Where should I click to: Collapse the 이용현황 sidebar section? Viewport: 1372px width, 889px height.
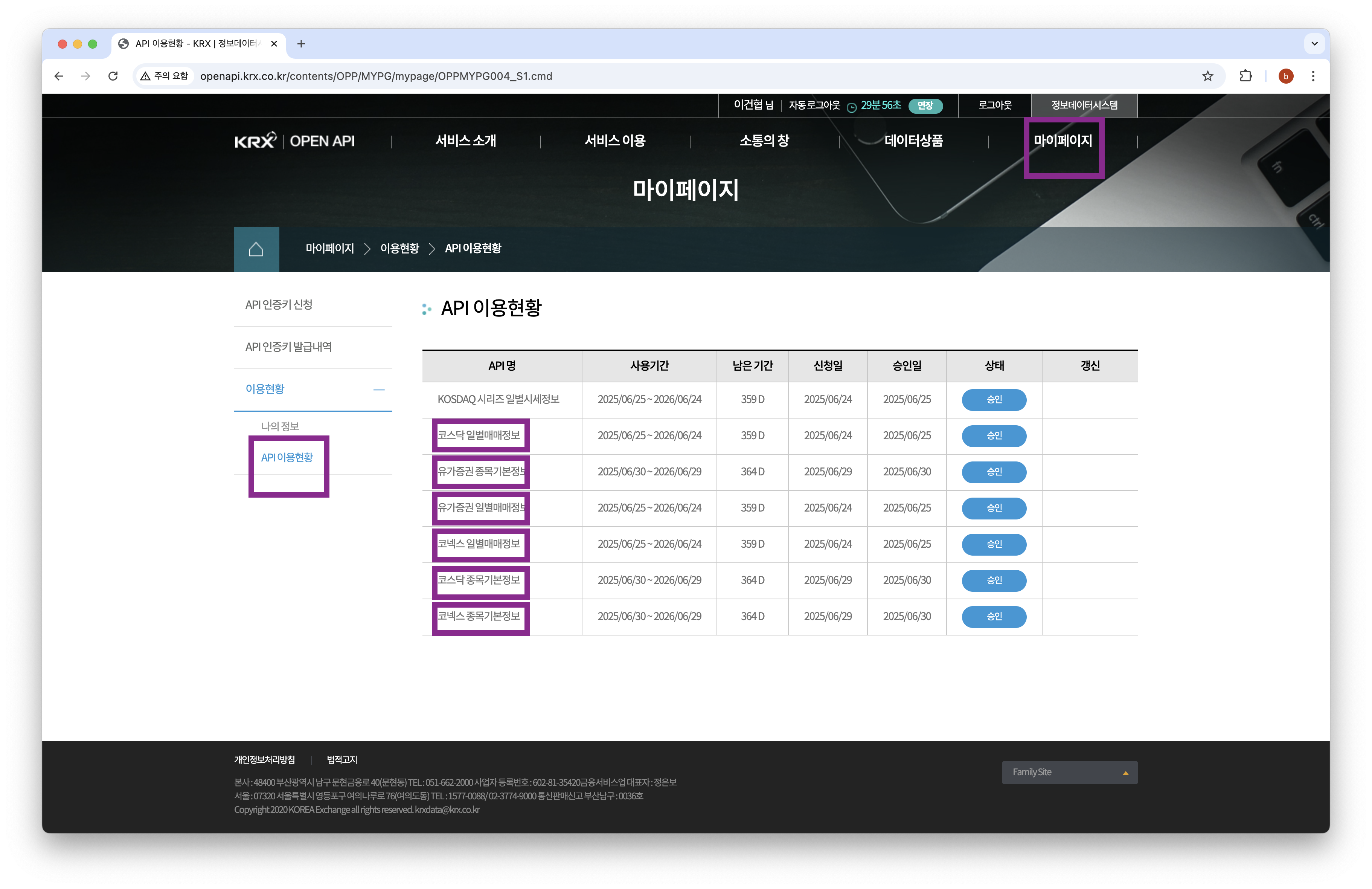tap(379, 390)
